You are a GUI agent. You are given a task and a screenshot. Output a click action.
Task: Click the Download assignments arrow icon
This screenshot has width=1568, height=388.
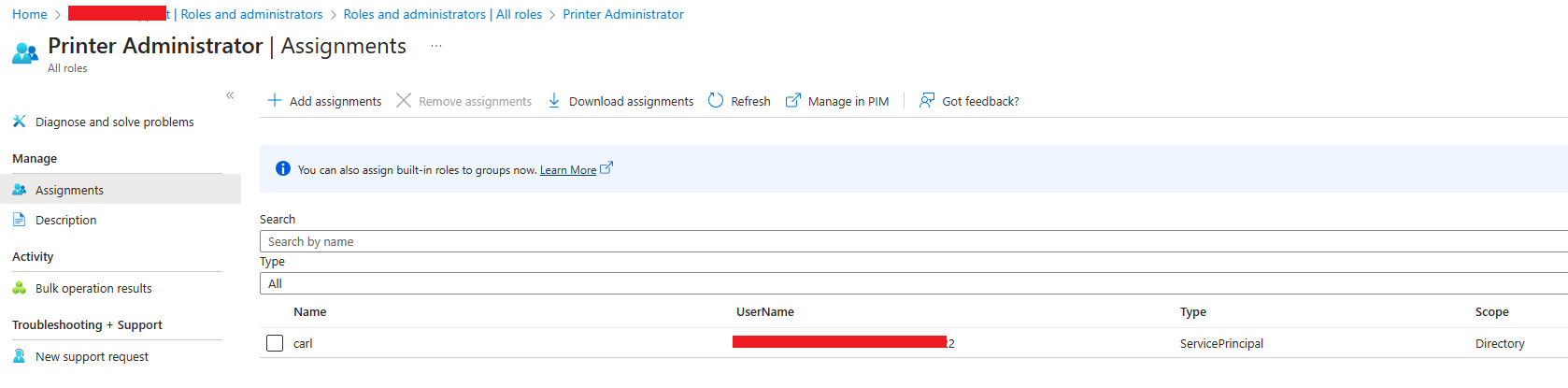(x=554, y=100)
